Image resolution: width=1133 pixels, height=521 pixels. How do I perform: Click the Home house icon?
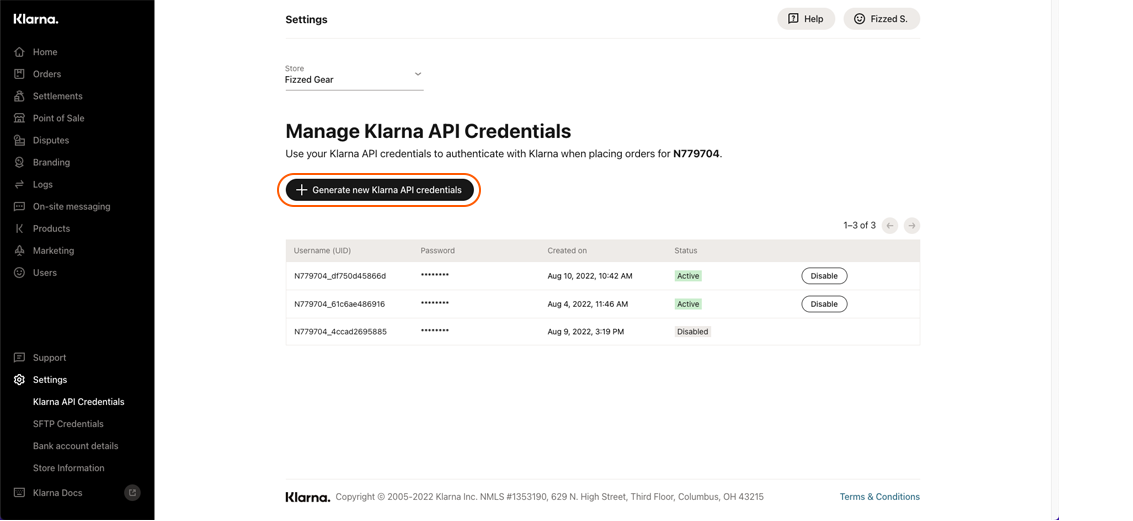[x=20, y=52]
